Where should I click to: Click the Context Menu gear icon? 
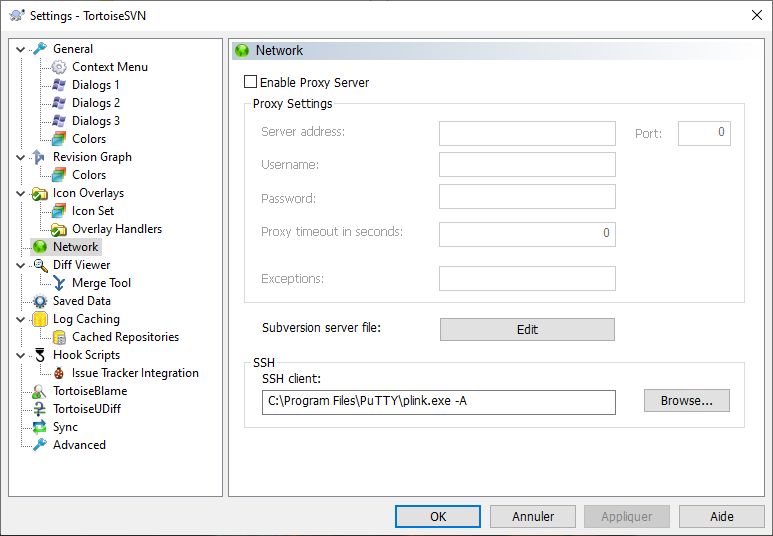coord(59,67)
